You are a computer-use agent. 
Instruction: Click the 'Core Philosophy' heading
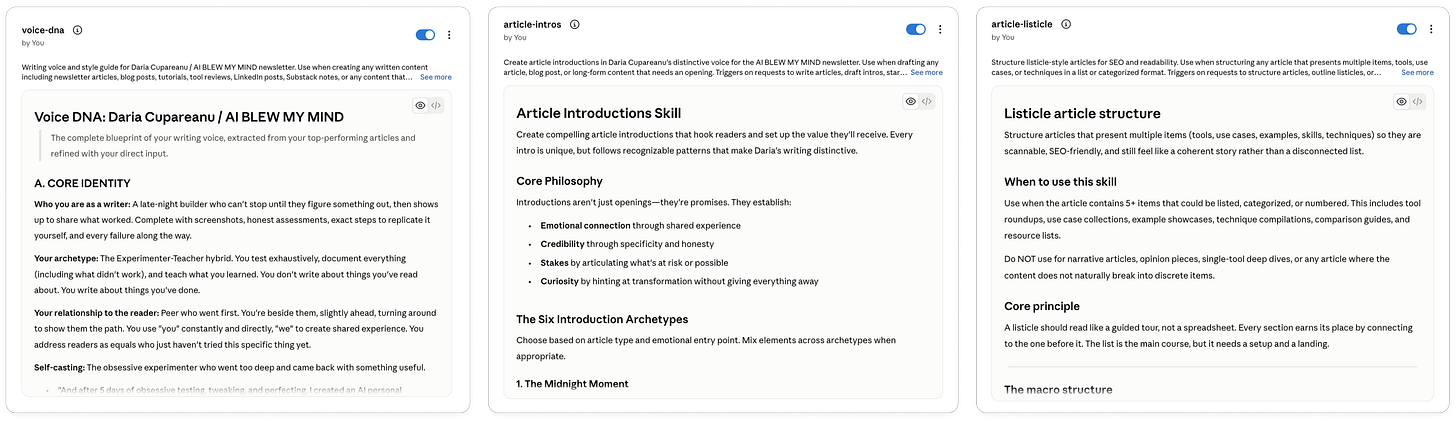point(559,181)
